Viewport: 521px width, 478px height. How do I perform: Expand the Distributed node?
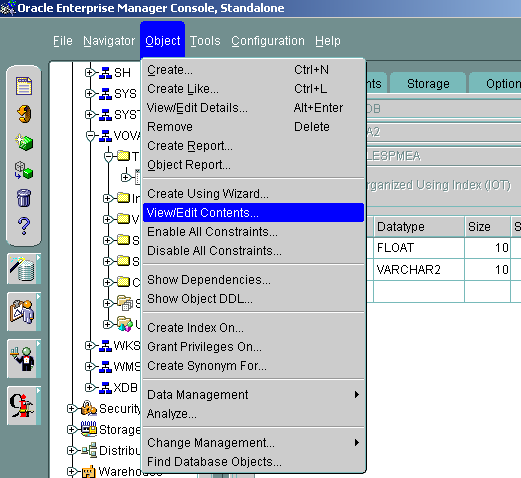[72, 450]
